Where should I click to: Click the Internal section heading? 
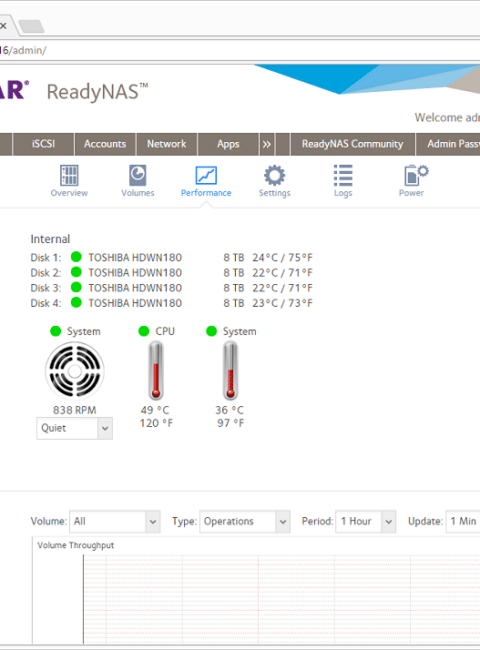[50, 239]
